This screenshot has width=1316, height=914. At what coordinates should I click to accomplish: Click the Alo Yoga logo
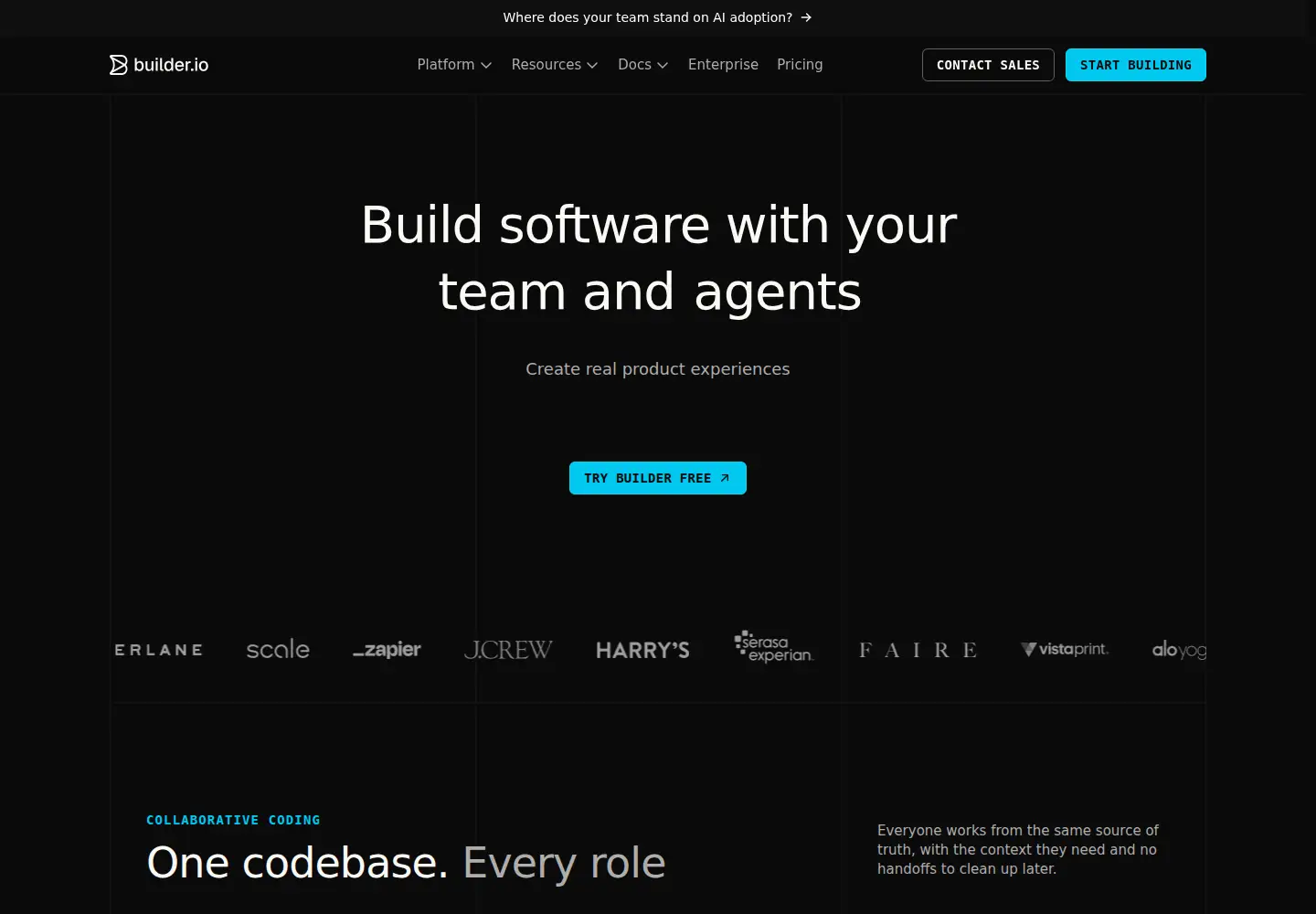pyautogui.click(x=1179, y=650)
